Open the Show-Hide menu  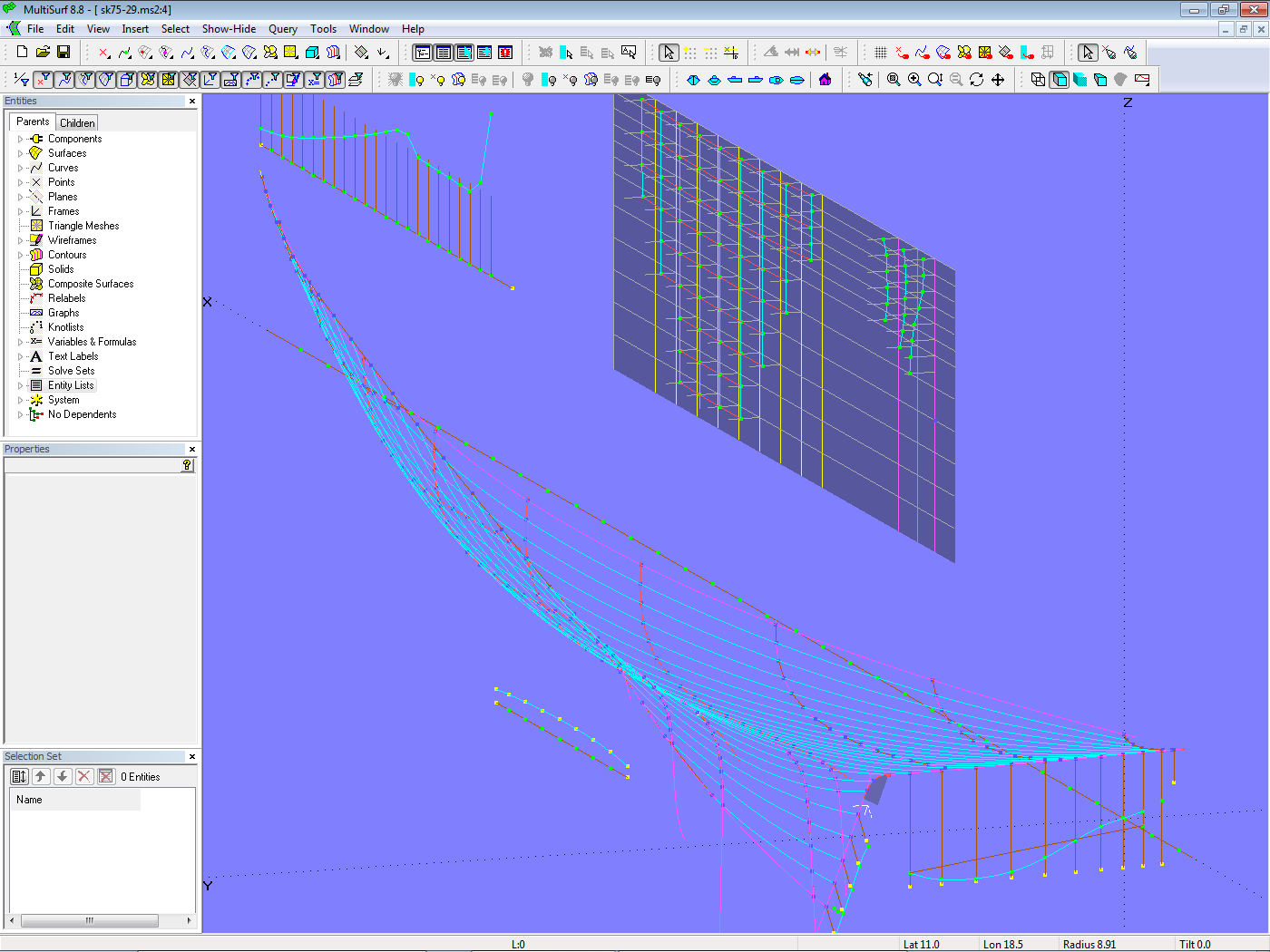click(x=229, y=29)
